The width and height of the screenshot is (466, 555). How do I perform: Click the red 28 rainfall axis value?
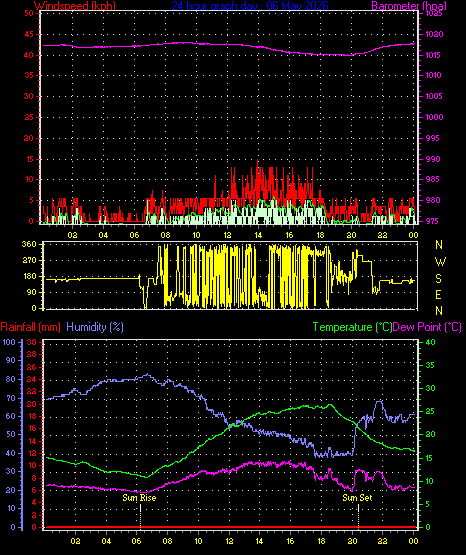click(32, 354)
